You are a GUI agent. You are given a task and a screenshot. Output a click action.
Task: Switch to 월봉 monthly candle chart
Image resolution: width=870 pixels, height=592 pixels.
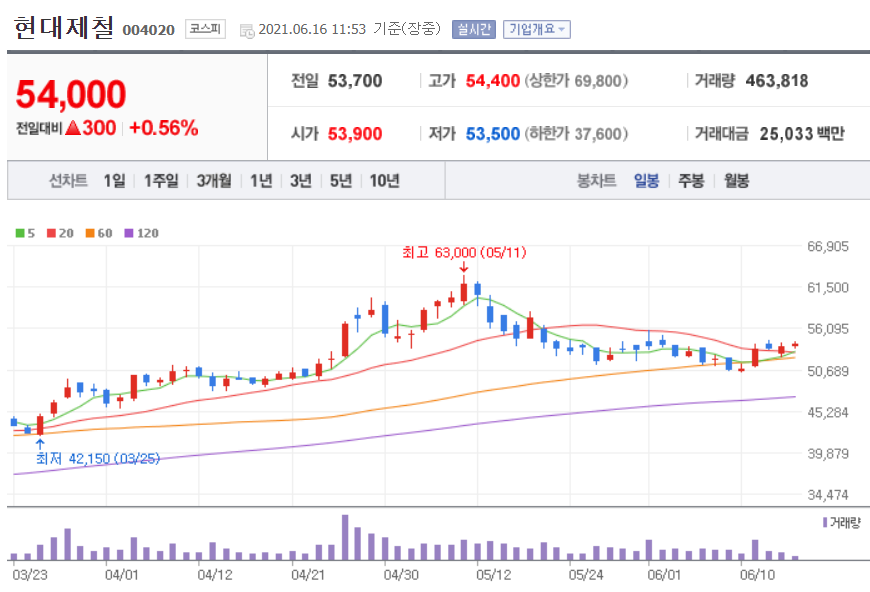[736, 180]
